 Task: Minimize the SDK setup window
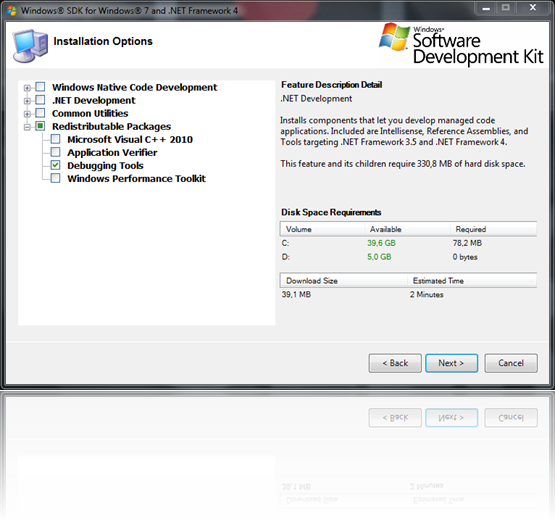(486, 8)
